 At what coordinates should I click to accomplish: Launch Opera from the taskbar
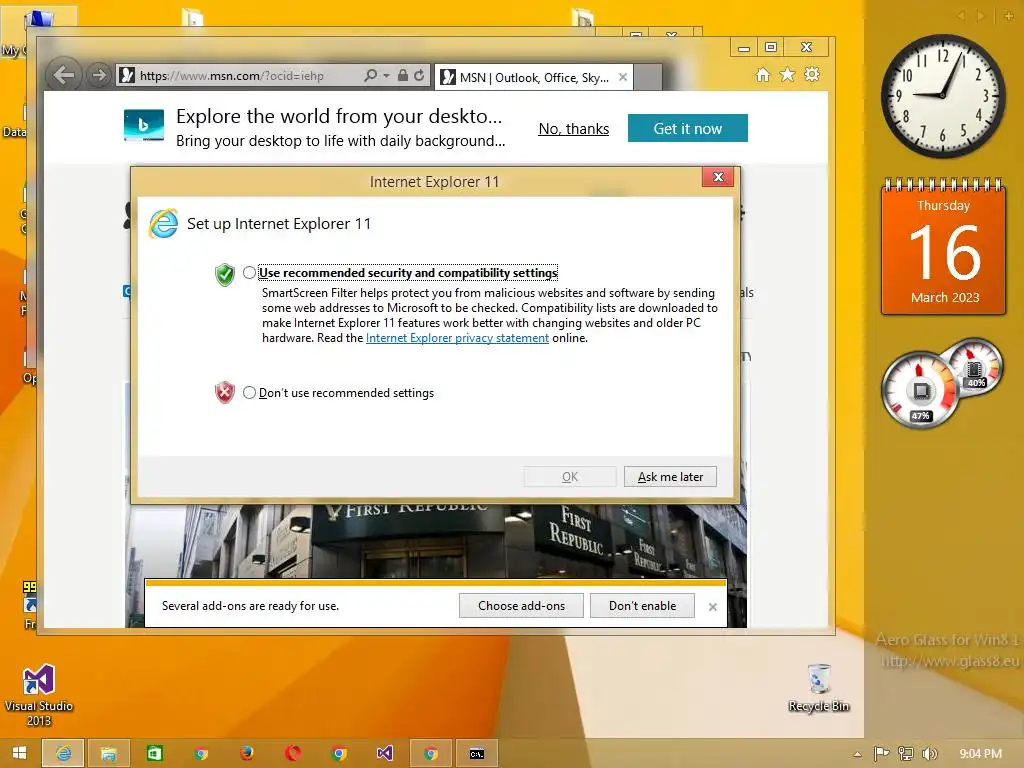pos(293,754)
